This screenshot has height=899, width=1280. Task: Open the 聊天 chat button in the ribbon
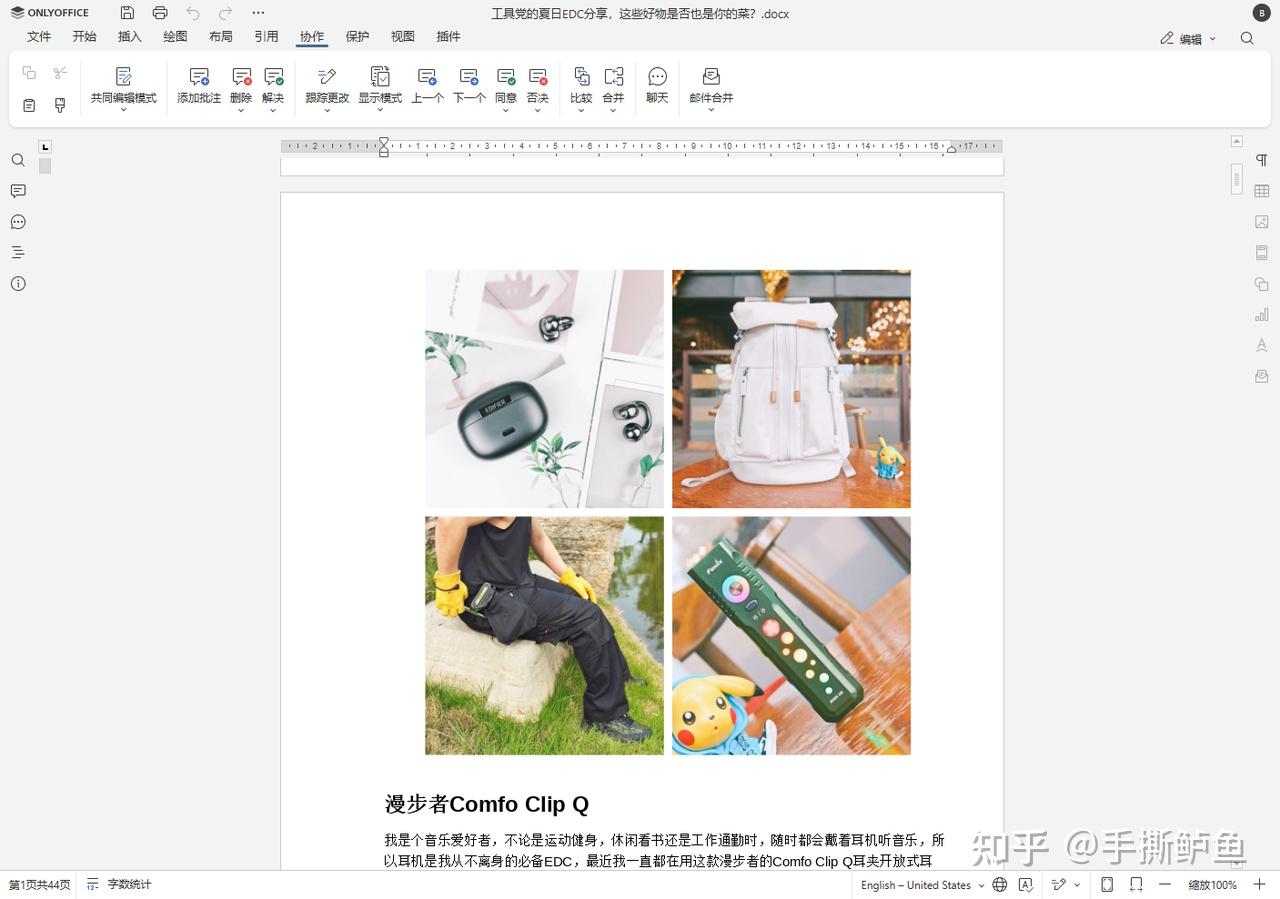[657, 86]
